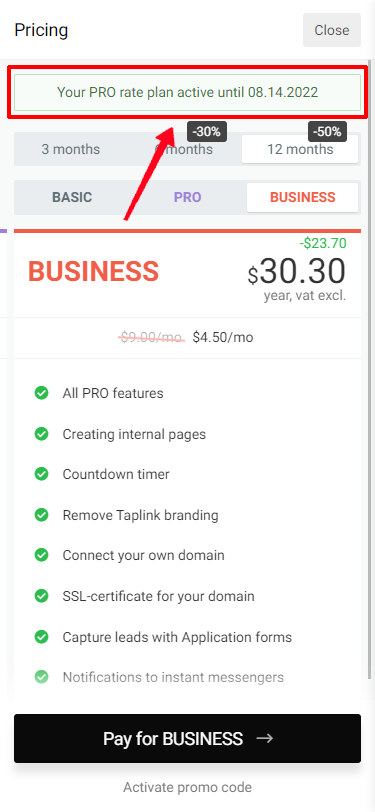The image size is (375, 812).
Task: Click the check icon beside Countdown timer
Action: (x=41, y=474)
